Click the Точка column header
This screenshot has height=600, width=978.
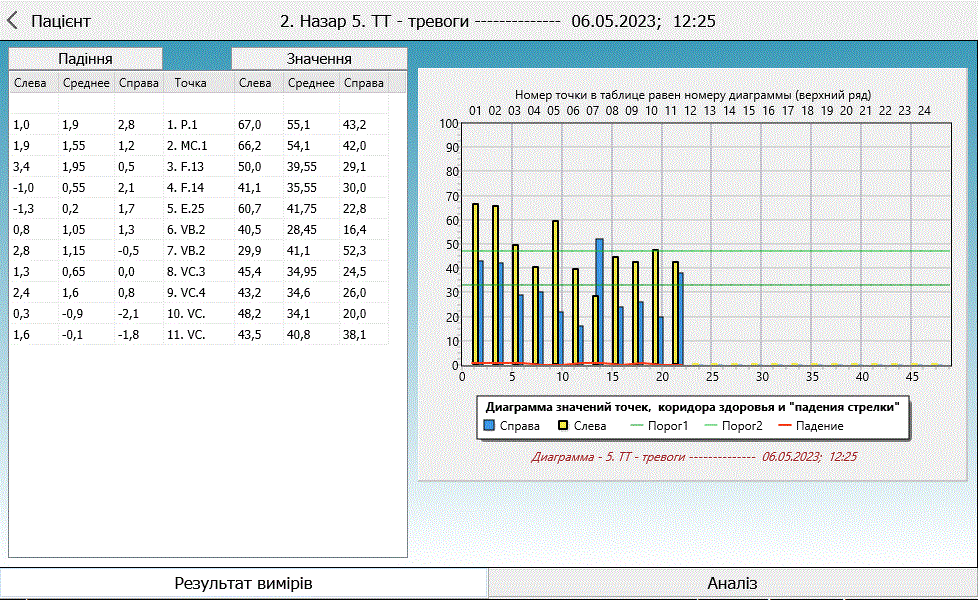click(190, 83)
